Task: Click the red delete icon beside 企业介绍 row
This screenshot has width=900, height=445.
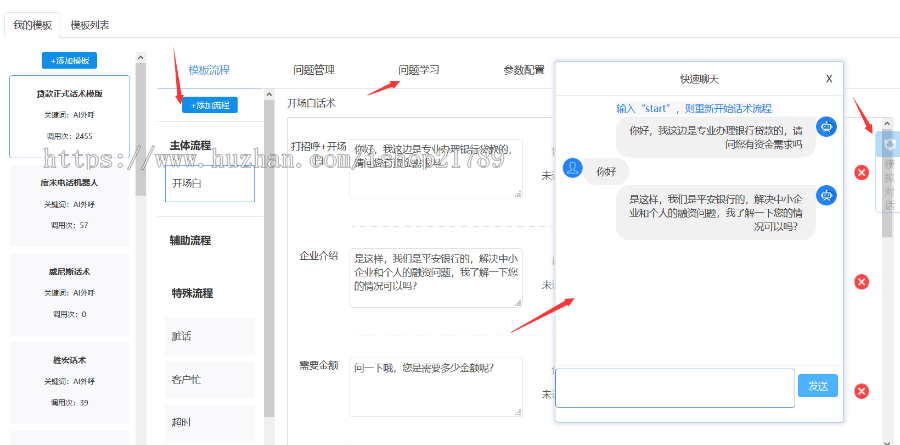Action: pyautogui.click(x=861, y=282)
